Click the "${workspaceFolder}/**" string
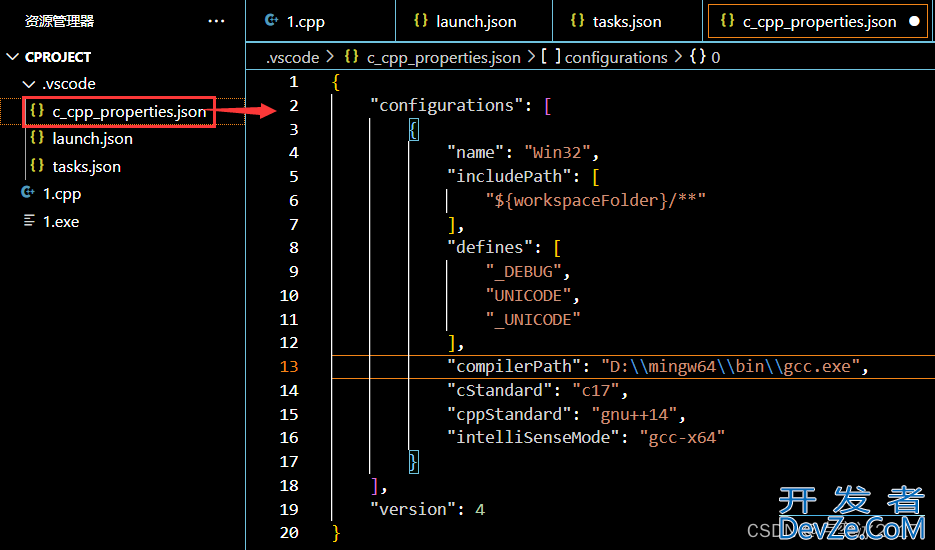Viewport: 935px width, 550px height. pyautogui.click(x=596, y=200)
